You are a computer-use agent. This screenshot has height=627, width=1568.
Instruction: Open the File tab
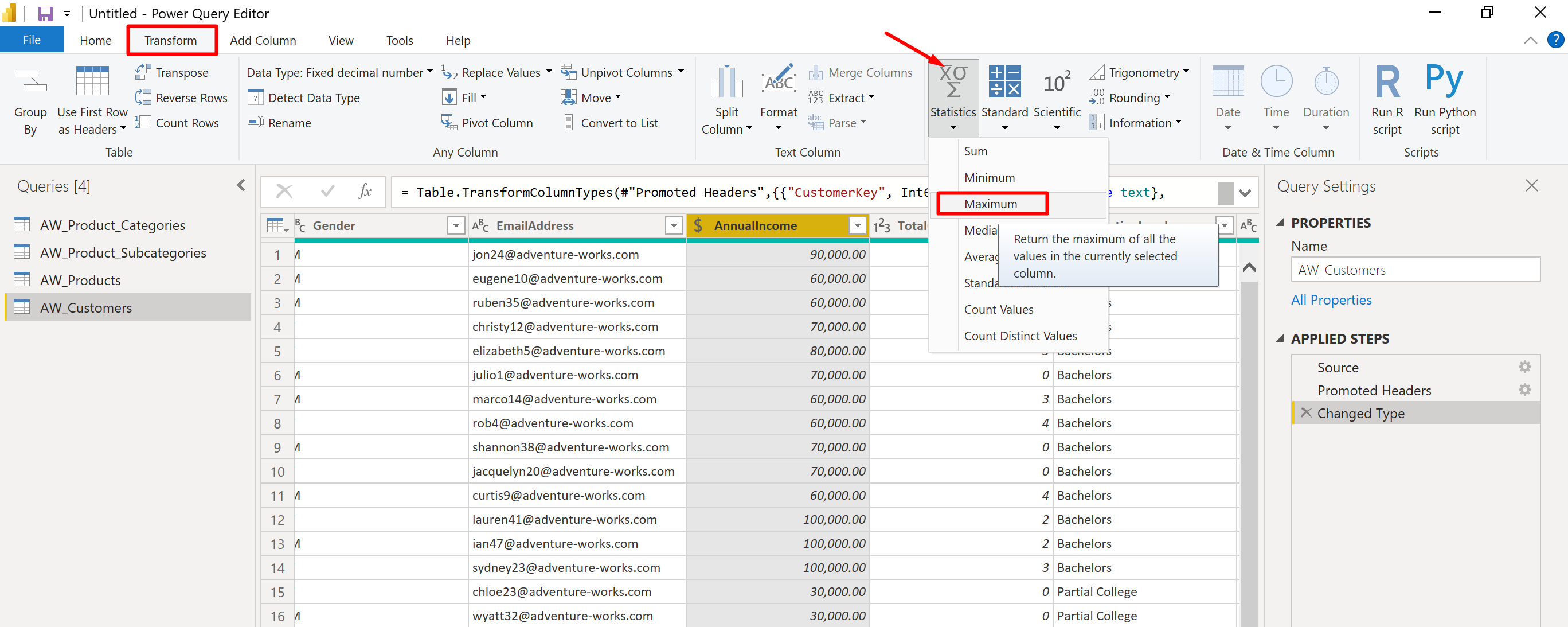[x=32, y=40]
